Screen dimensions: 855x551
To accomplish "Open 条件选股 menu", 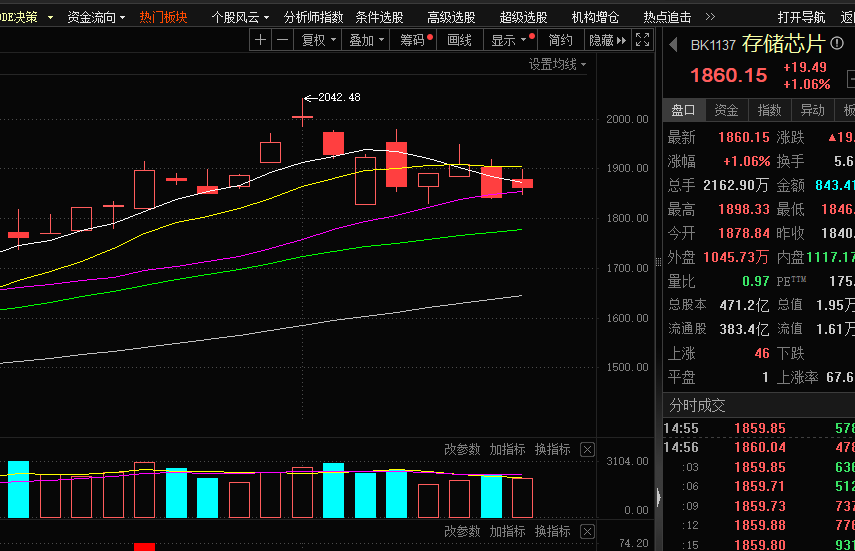I will click(x=380, y=17).
